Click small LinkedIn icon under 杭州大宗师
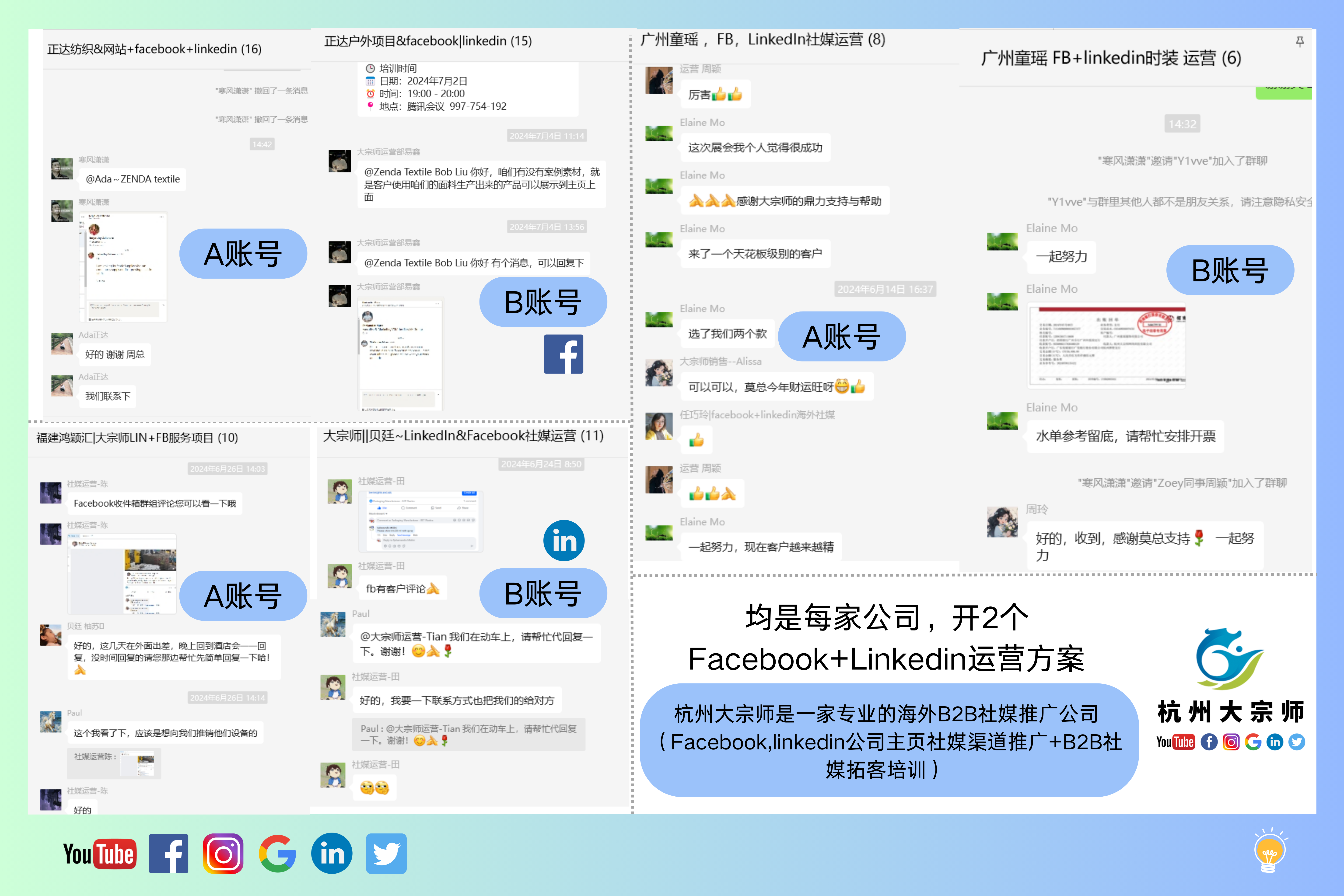 [x=1275, y=742]
